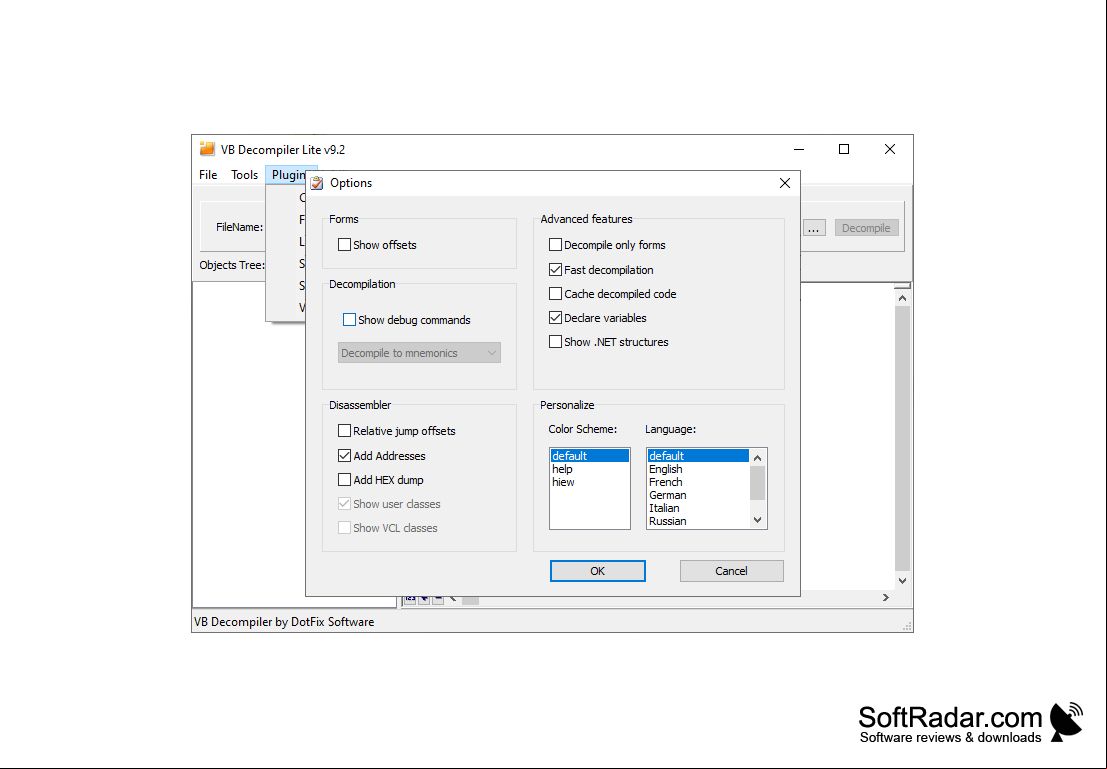Pick German in the Language list
This screenshot has height=769, width=1107.
click(698, 495)
